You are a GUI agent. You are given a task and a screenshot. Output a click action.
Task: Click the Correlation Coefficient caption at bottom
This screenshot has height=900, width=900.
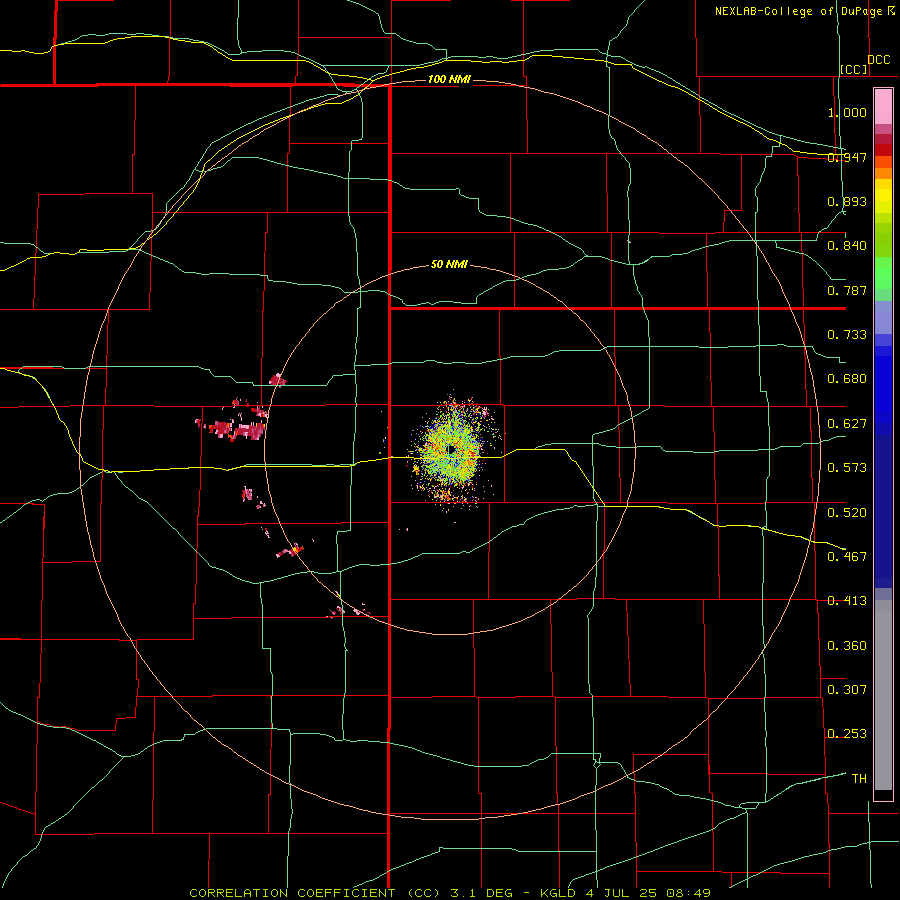click(450, 893)
